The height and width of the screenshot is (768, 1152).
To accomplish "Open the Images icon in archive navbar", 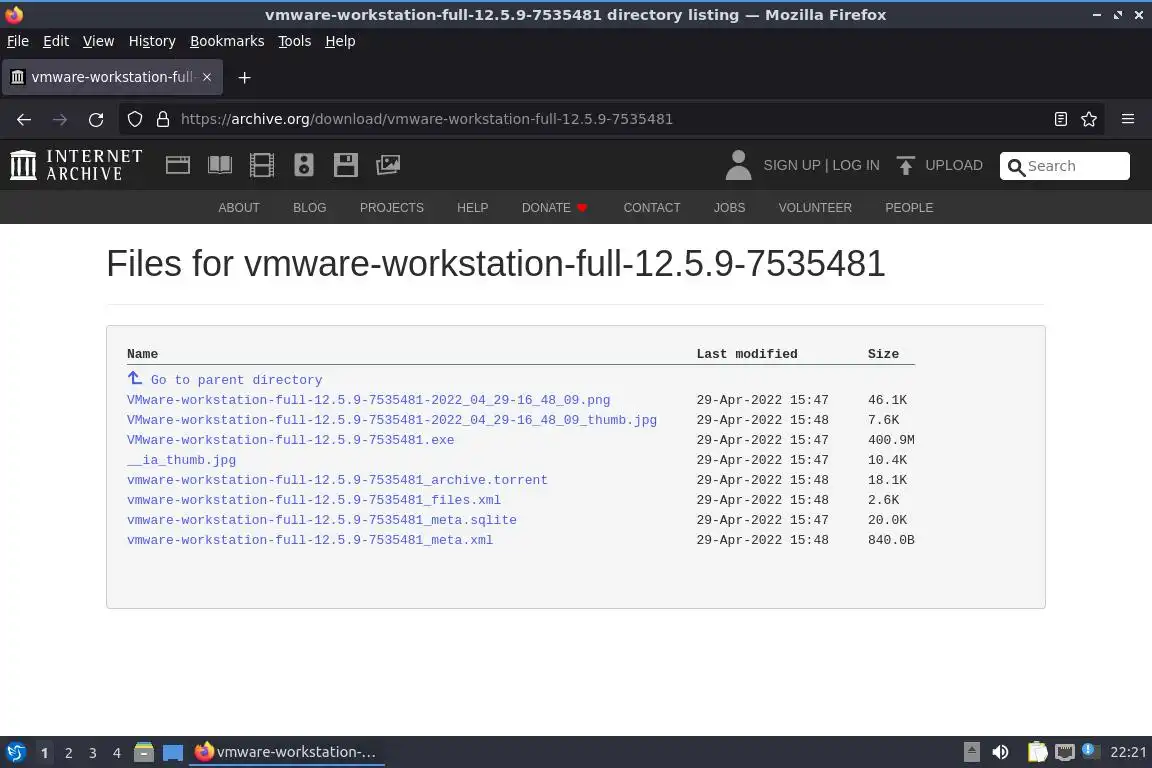I will click(x=388, y=165).
